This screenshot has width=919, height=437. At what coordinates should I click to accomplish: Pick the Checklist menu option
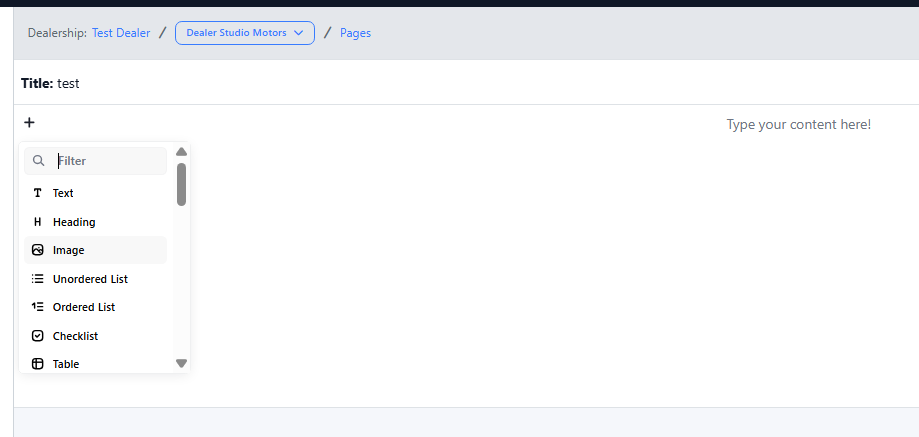coord(75,336)
